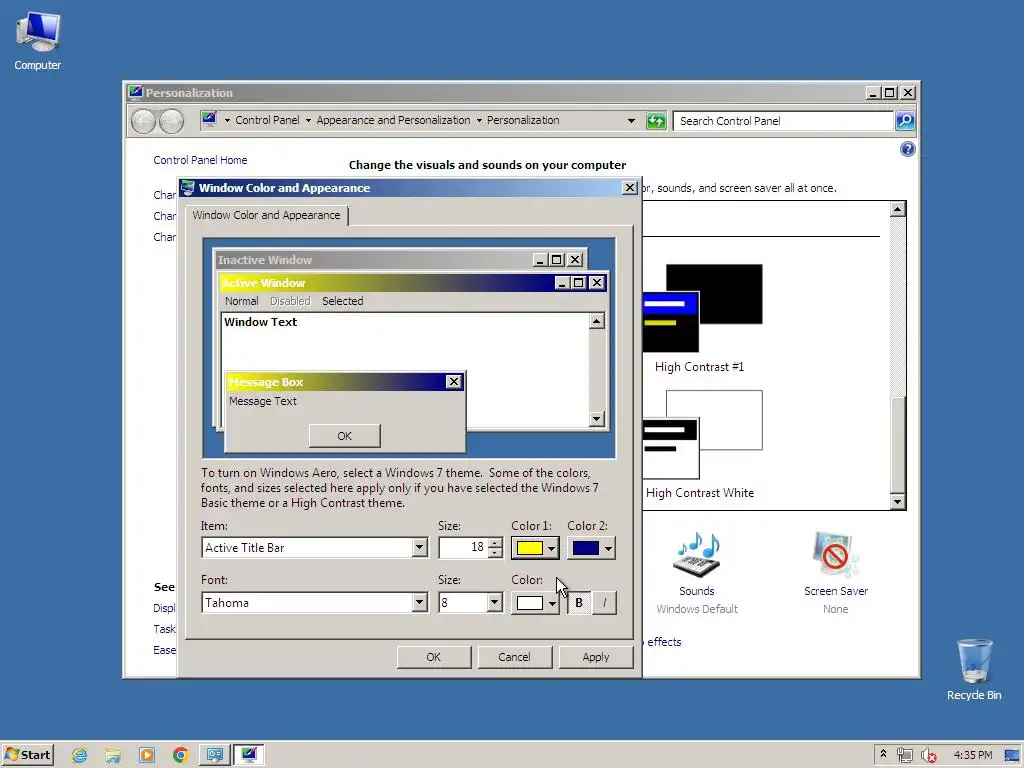
Task: Click the Cancel button in appearance dialog
Action: [515, 657]
